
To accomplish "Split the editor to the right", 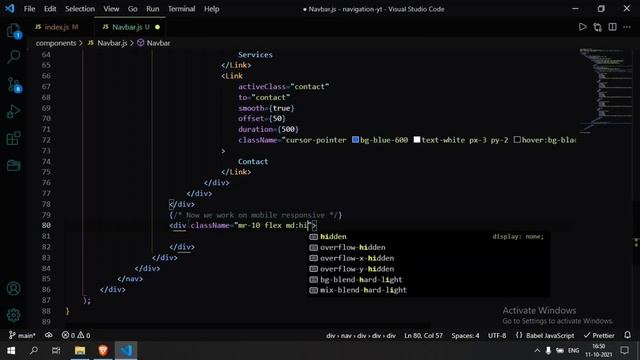I will coord(612,27).
